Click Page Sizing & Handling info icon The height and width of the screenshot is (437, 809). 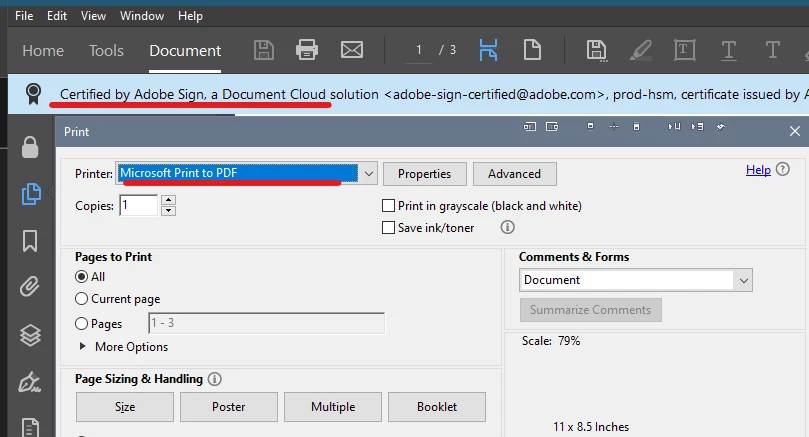click(215, 379)
